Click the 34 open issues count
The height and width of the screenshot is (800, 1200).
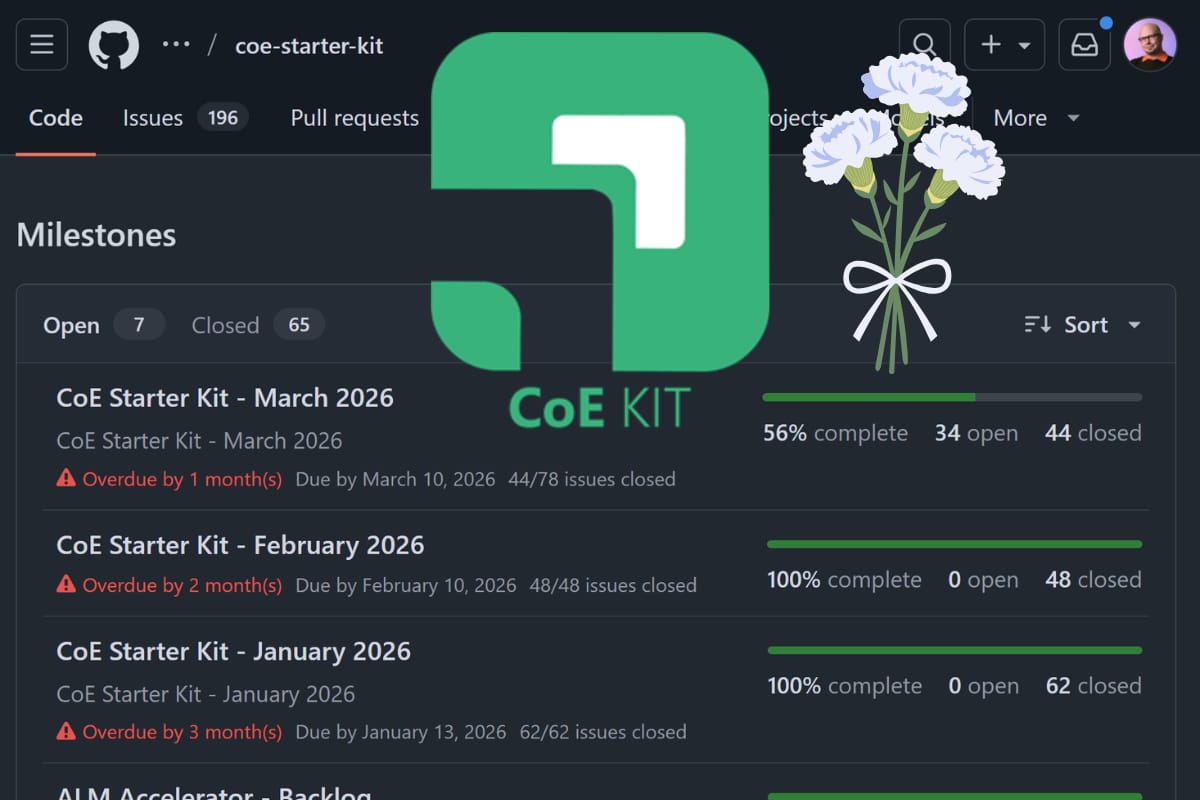tap(976, 433)
